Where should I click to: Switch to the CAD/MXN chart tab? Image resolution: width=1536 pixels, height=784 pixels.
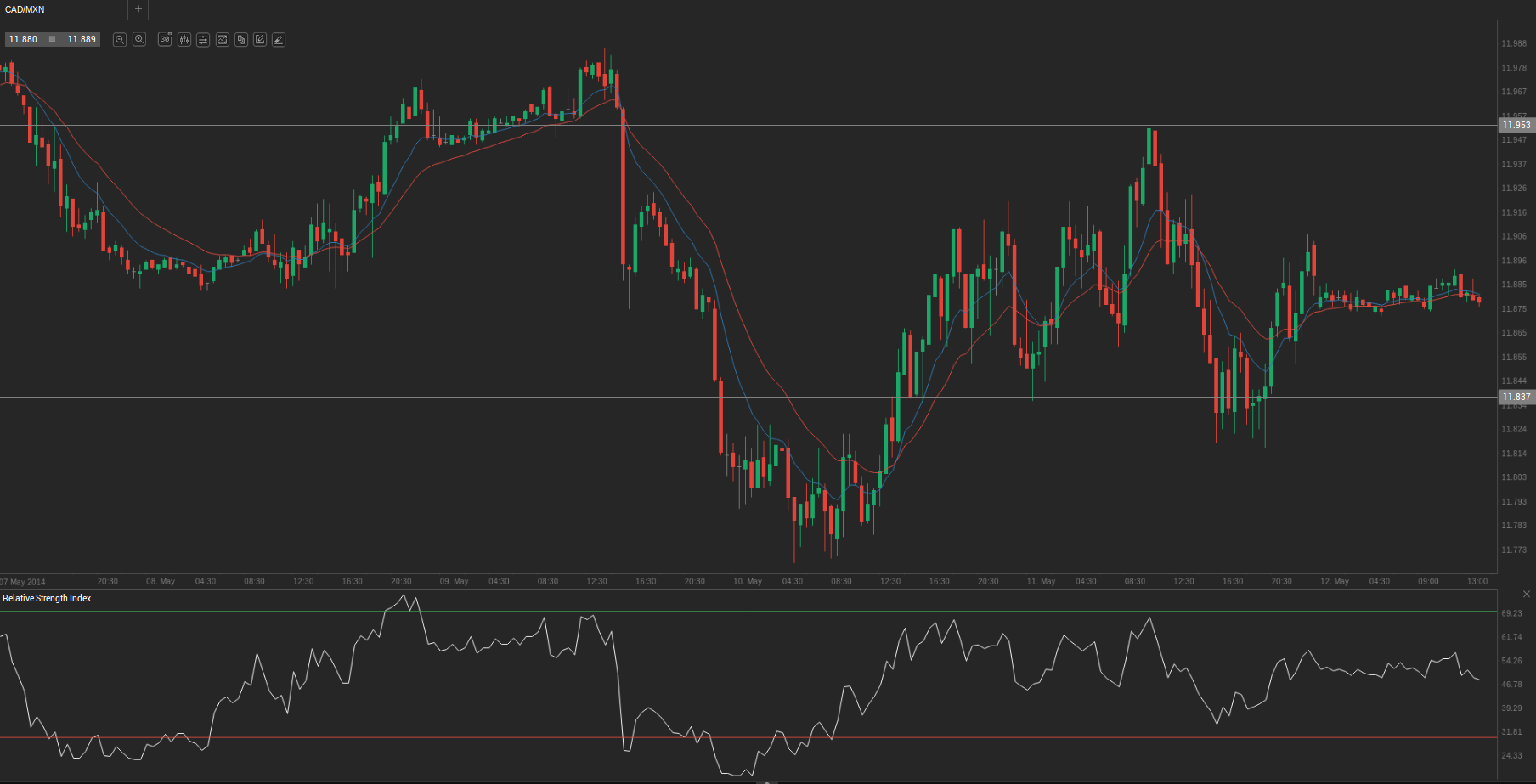click(25, 9)
